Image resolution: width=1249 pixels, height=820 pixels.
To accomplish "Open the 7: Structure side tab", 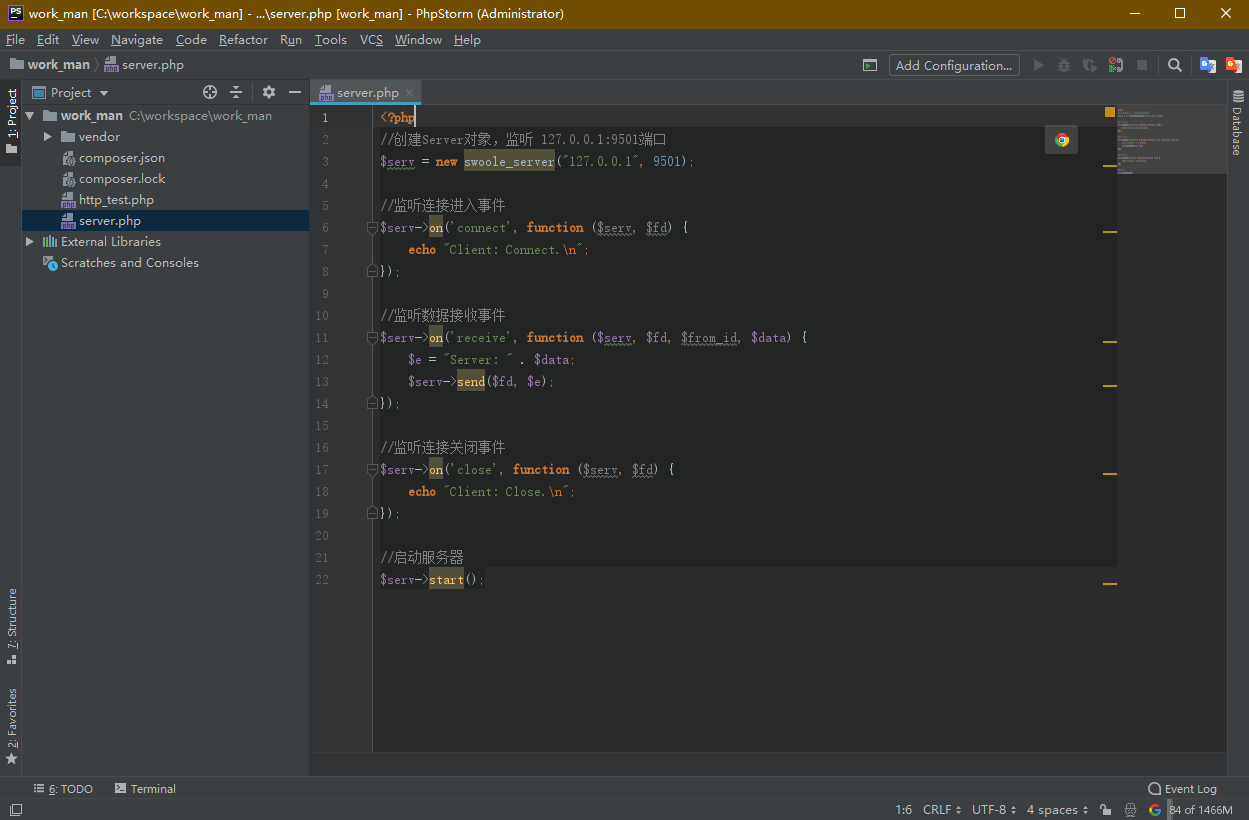I will click(x=11, y=626).
